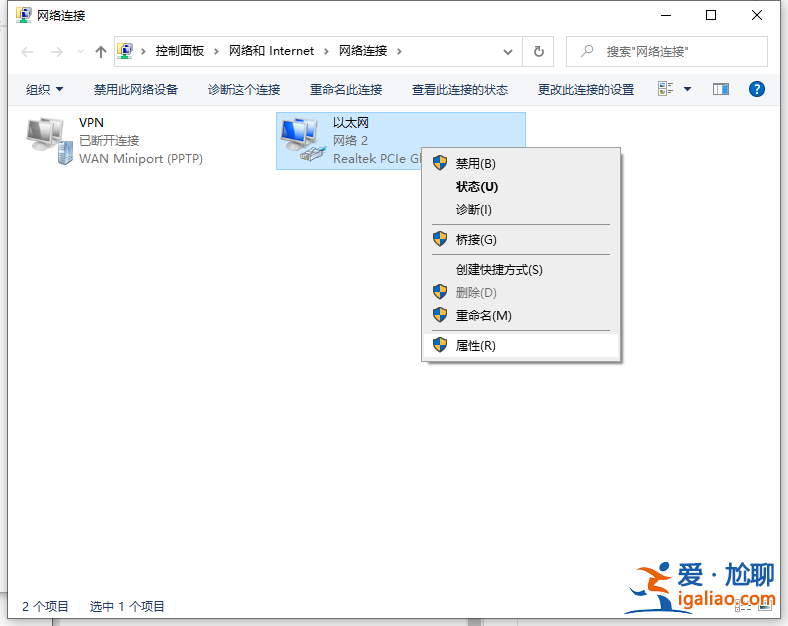Image resolution: width=788 pixels, height=626 pixels.
Task: Click the address bar network icon
Action: [125, 51]
